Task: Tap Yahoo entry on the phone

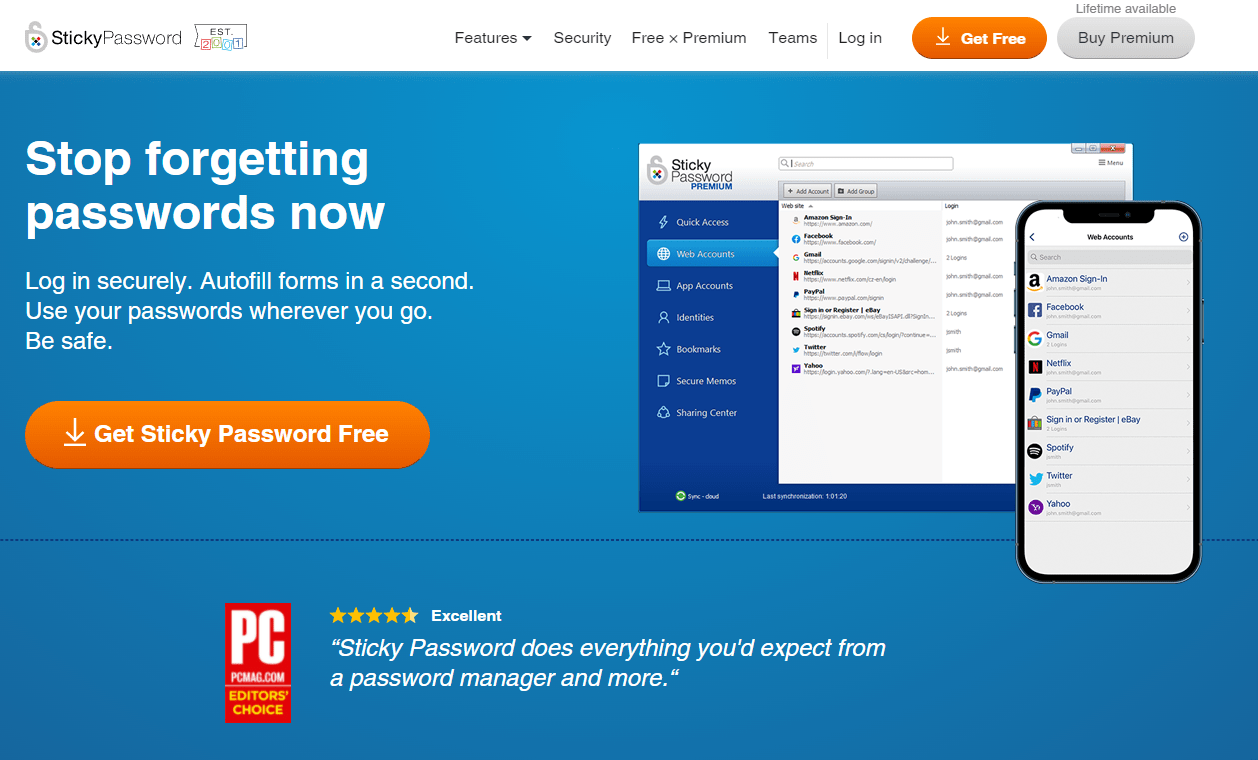Action: [x=1109, y=507]
